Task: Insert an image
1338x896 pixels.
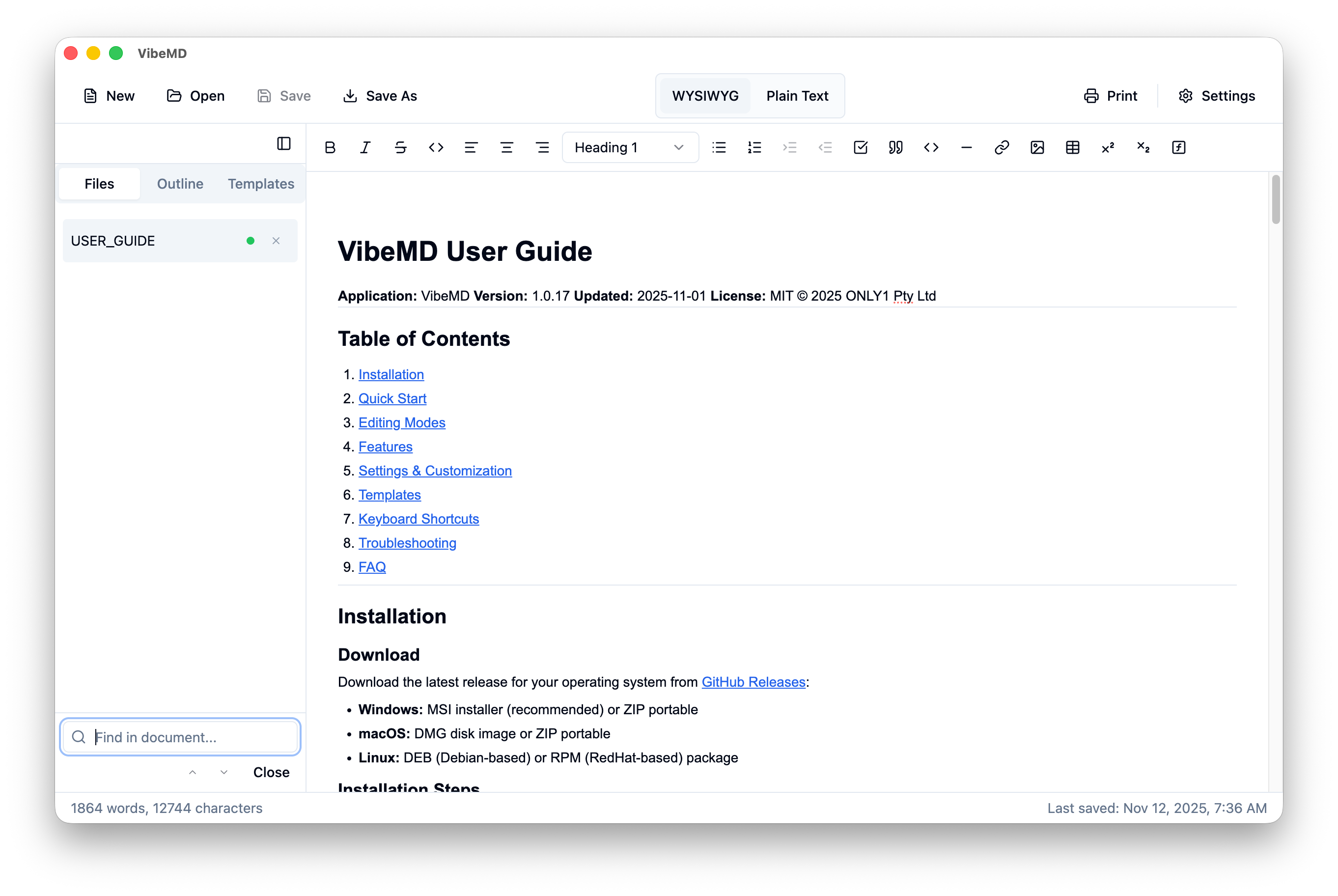Action: pos(1037,147)
